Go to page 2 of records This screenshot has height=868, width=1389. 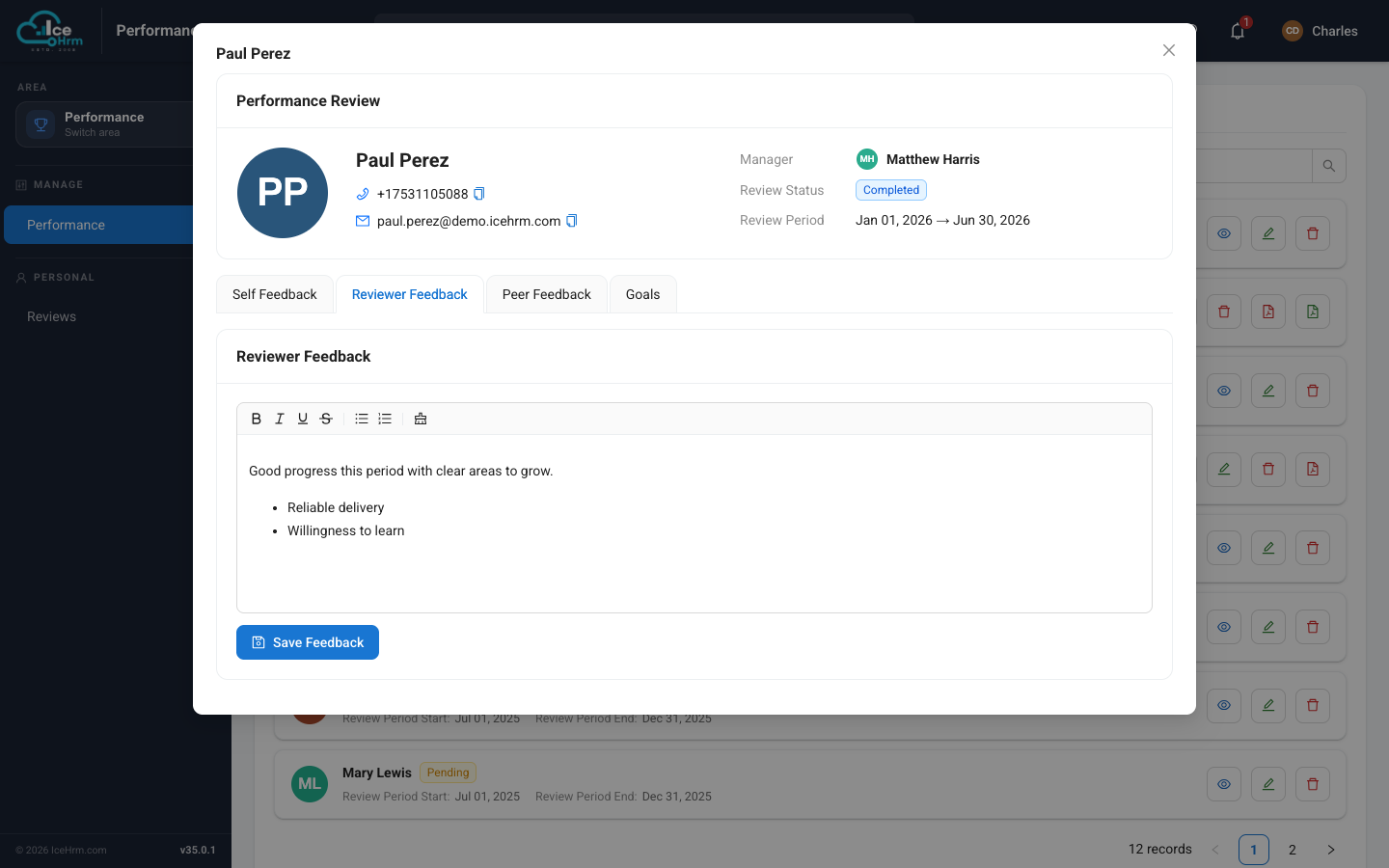(1293, 850)
